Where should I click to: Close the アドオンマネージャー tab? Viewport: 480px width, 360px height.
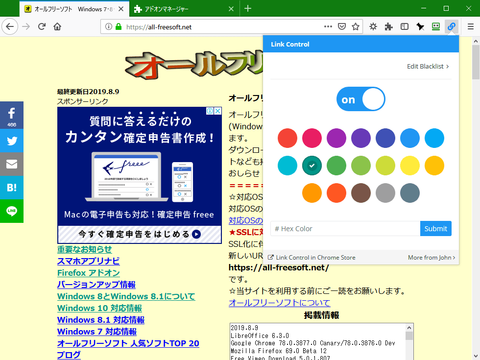click(x=231, y=9)
